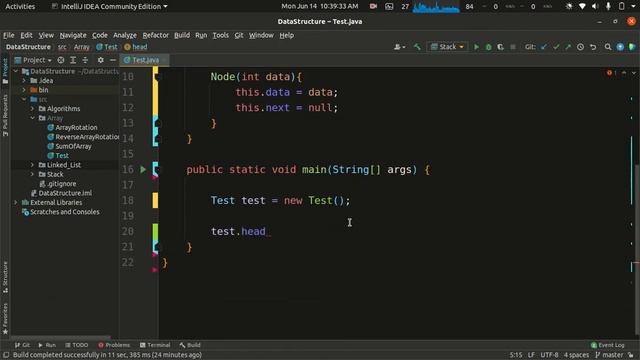Click the blue IDE update icon in the toolbar

tap(620, 47)
